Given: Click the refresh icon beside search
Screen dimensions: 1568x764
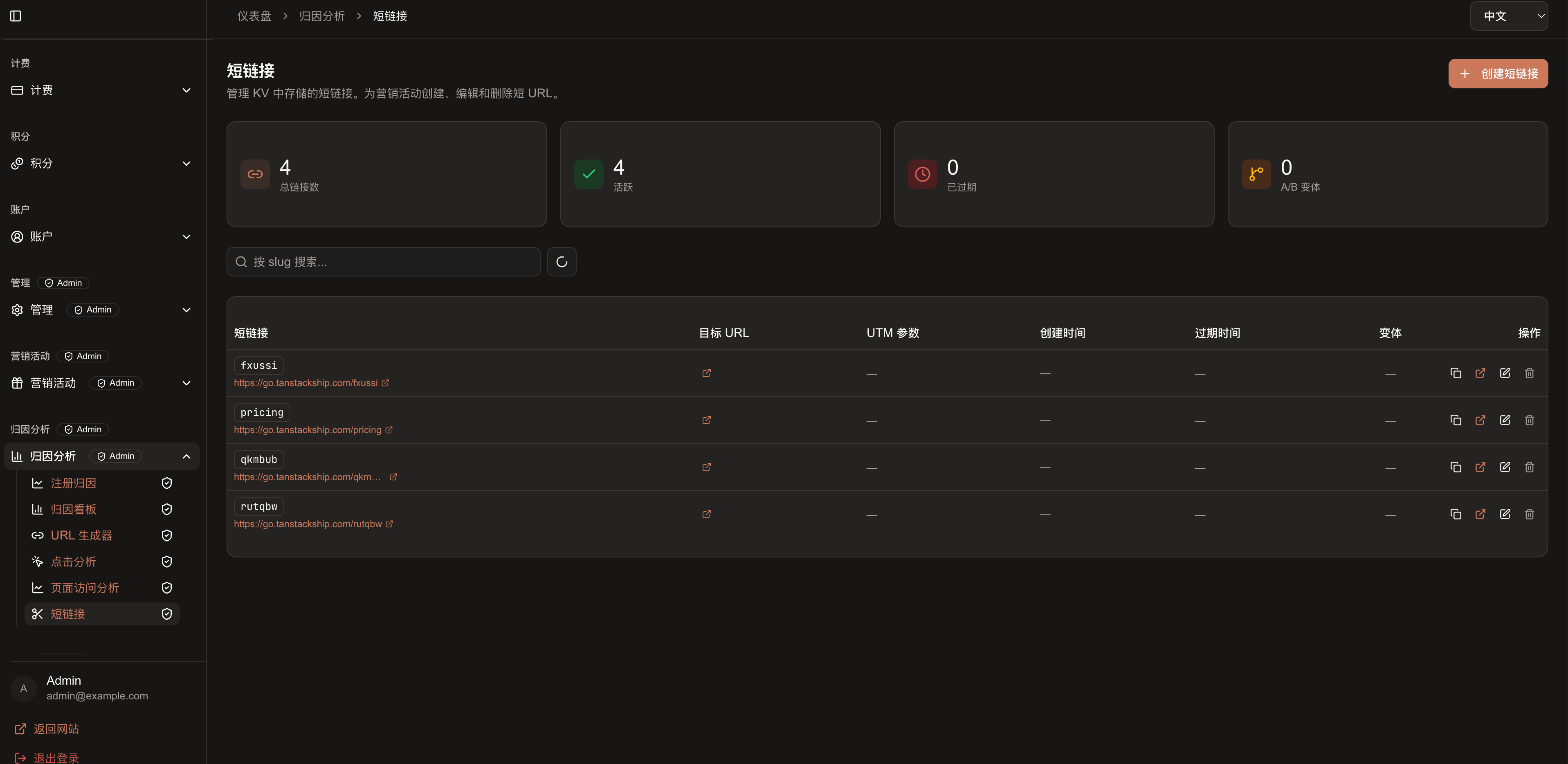Looking at the screenshot, I should click(561, 262).
